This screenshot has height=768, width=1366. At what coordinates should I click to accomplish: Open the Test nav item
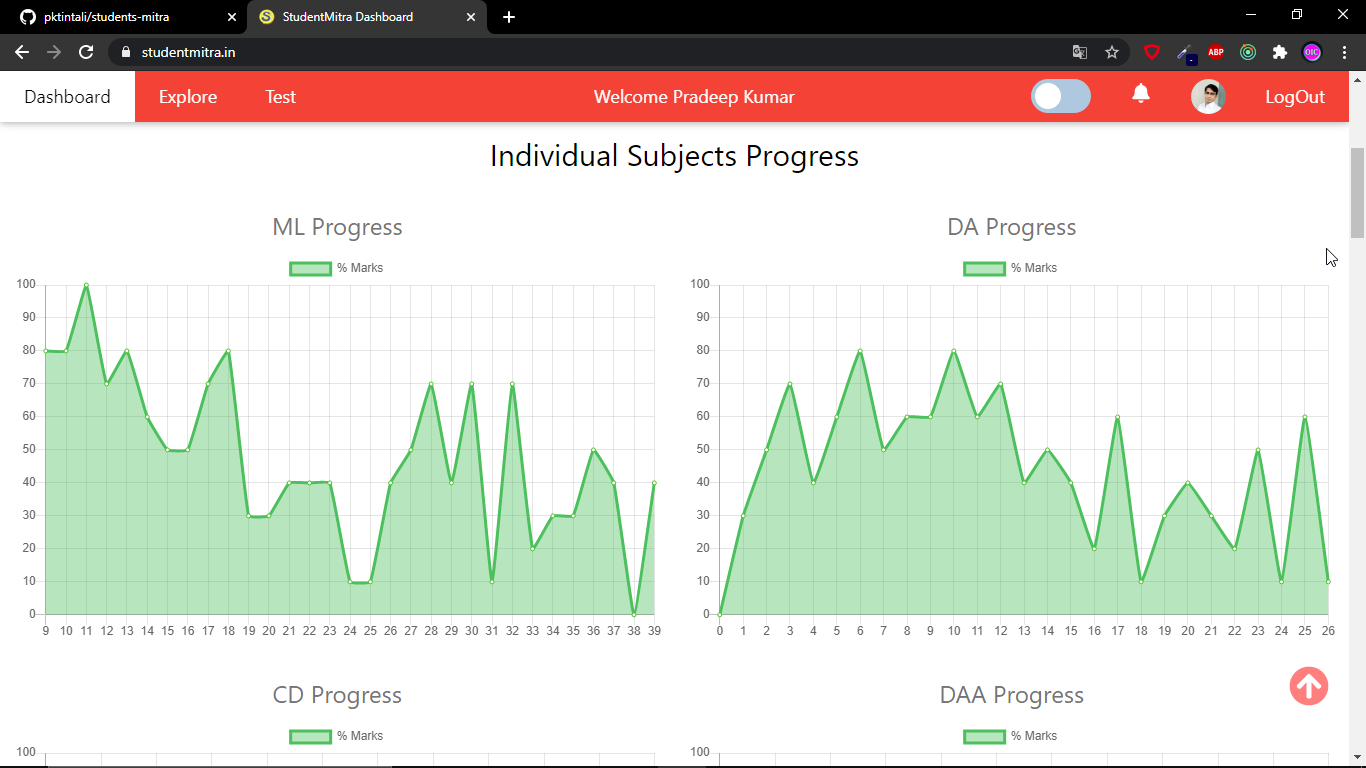(281, 97)
